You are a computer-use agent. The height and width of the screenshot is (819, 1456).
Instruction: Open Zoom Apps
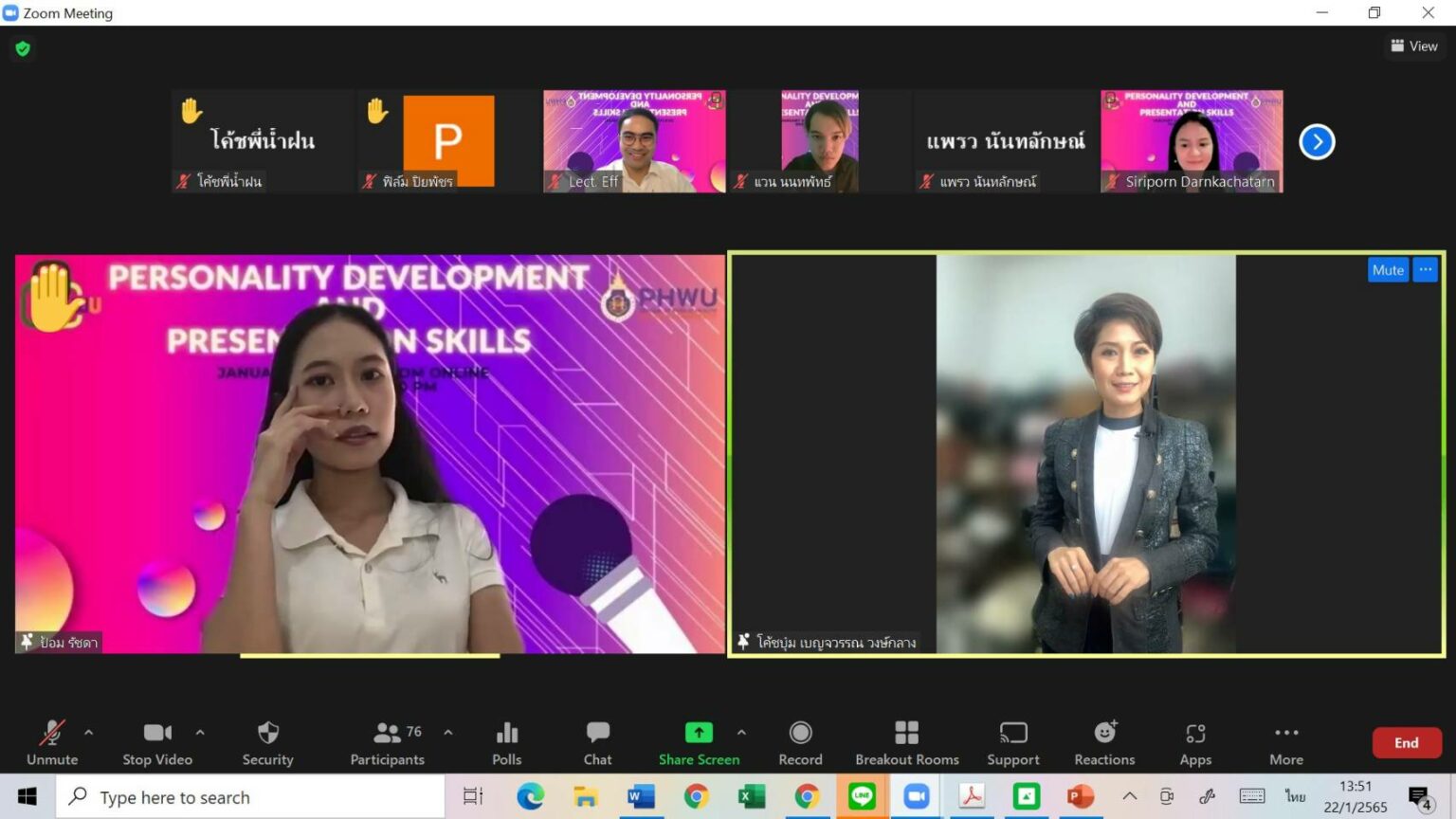tap(1195, 742)
